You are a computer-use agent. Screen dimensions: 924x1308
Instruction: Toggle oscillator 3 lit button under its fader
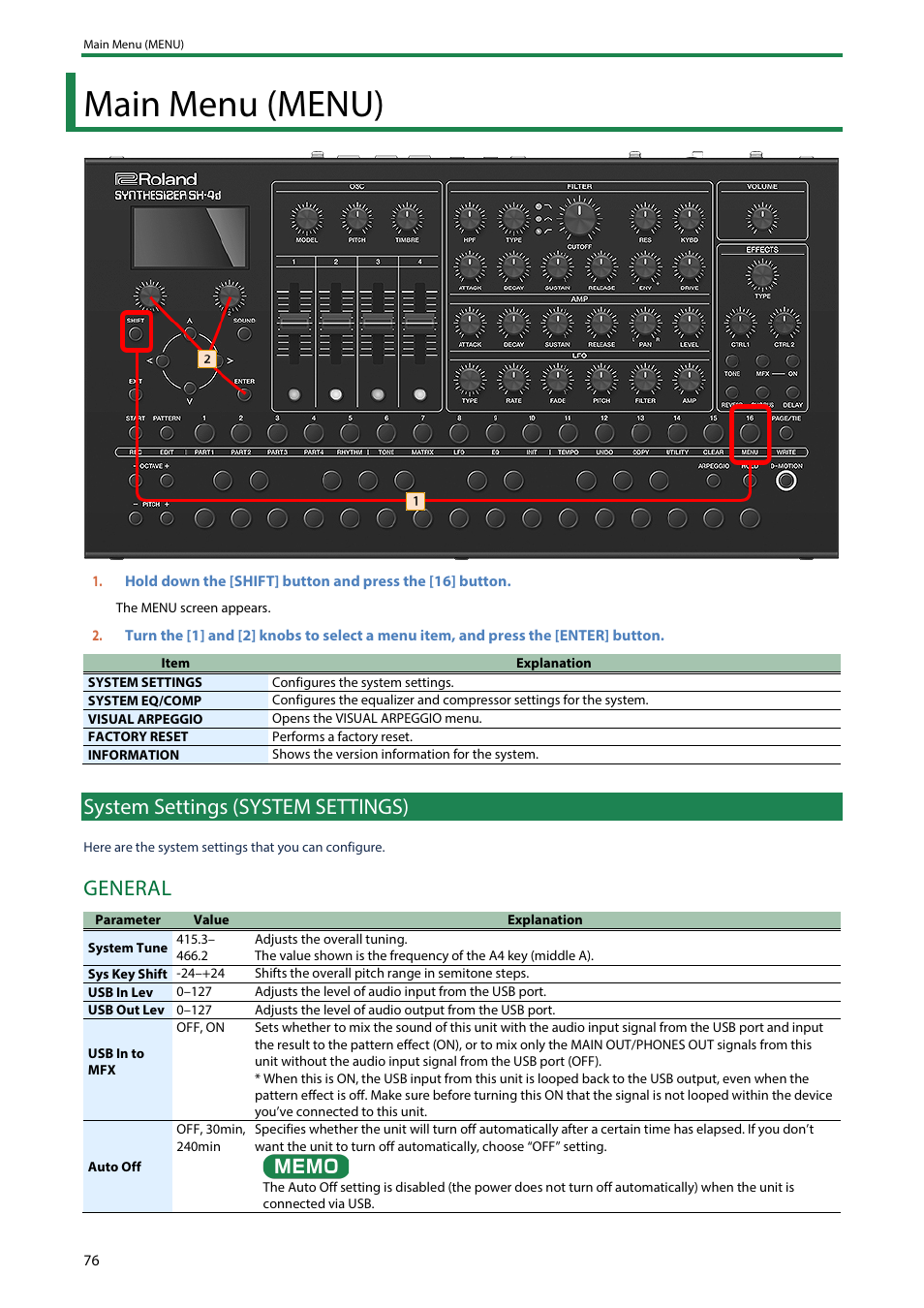point(378,394)
